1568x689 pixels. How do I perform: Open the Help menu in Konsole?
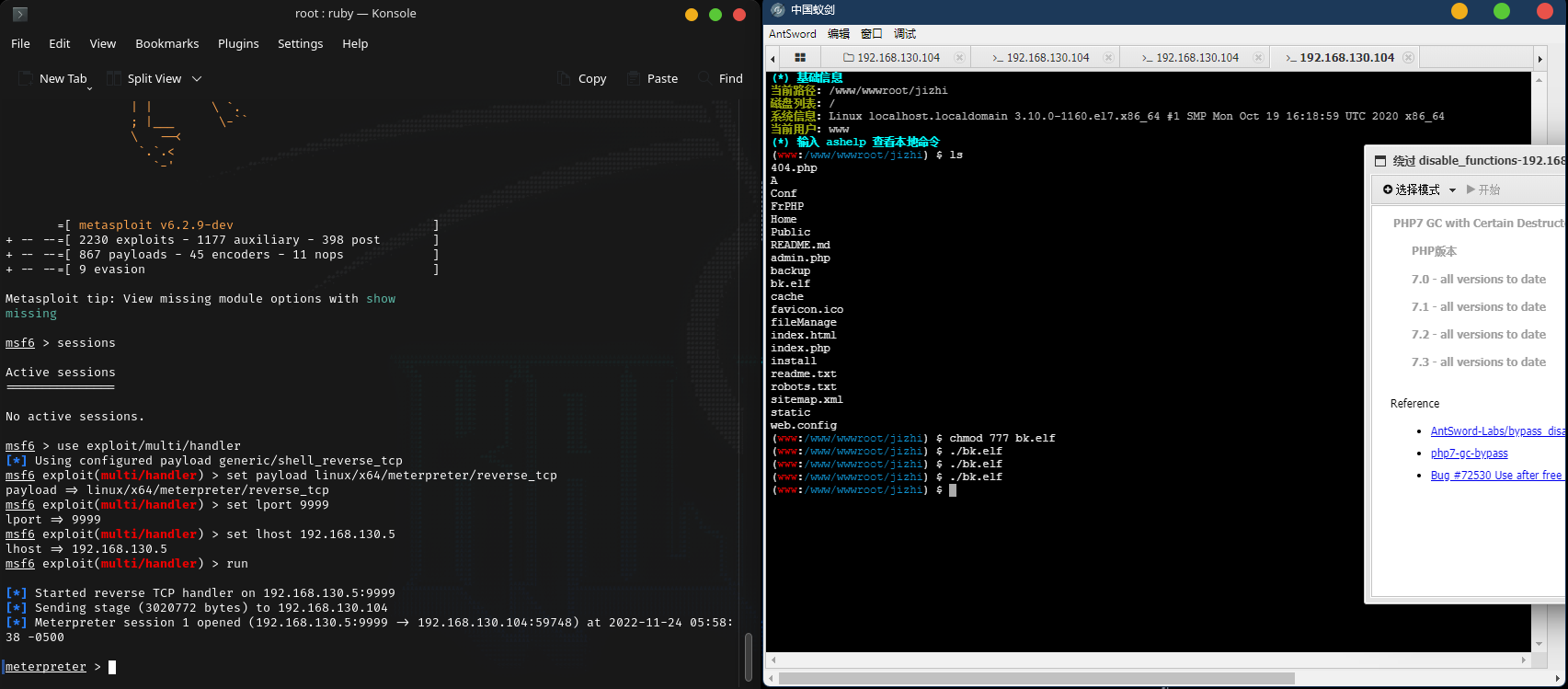click(x=355, y=43)
